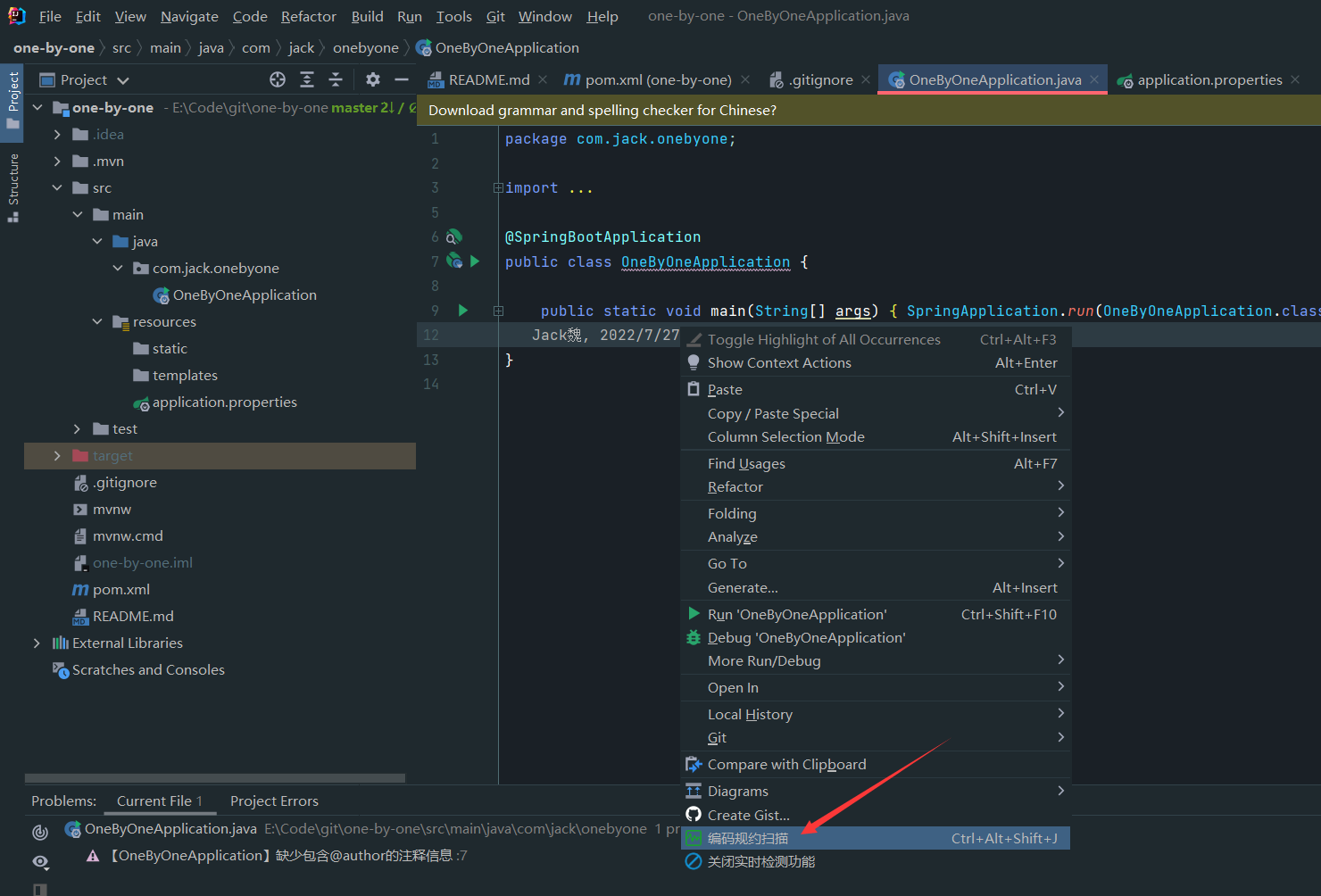This screenshot has height=896, width=1321.
Task: Click the run gutter icon beside main method
Action: click(462, 310)
